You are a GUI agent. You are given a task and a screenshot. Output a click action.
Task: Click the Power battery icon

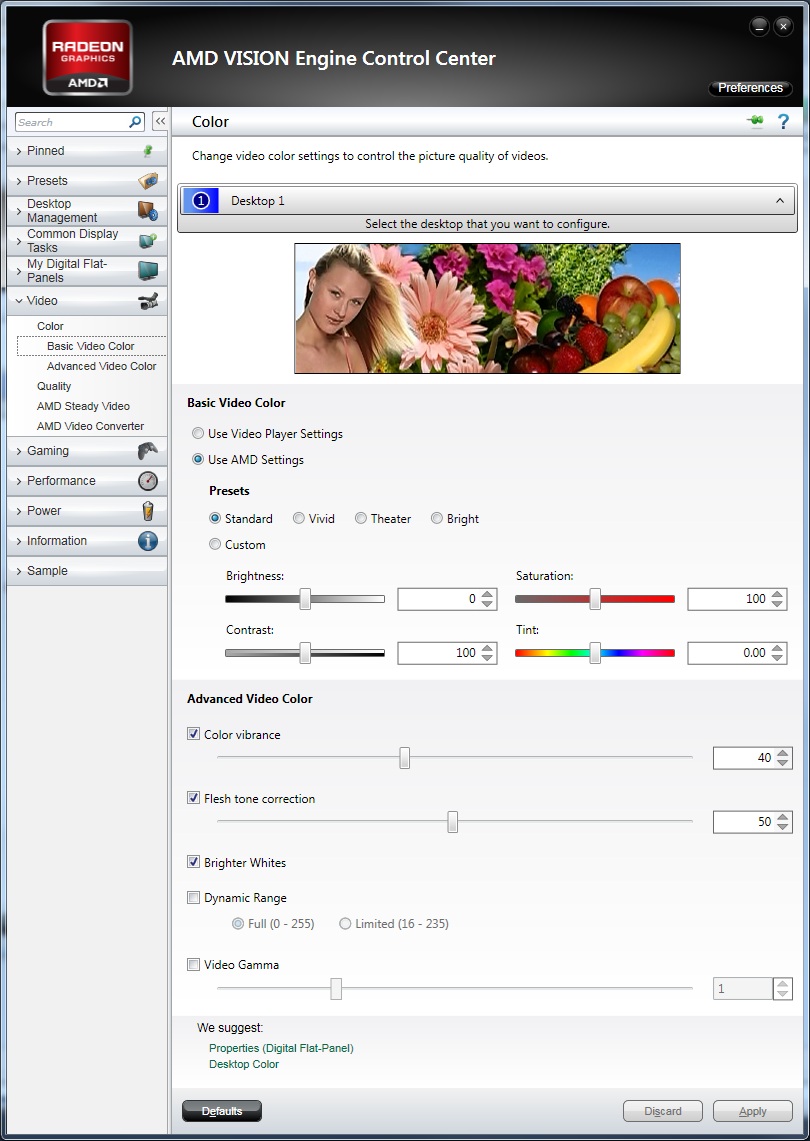(148, 511)
